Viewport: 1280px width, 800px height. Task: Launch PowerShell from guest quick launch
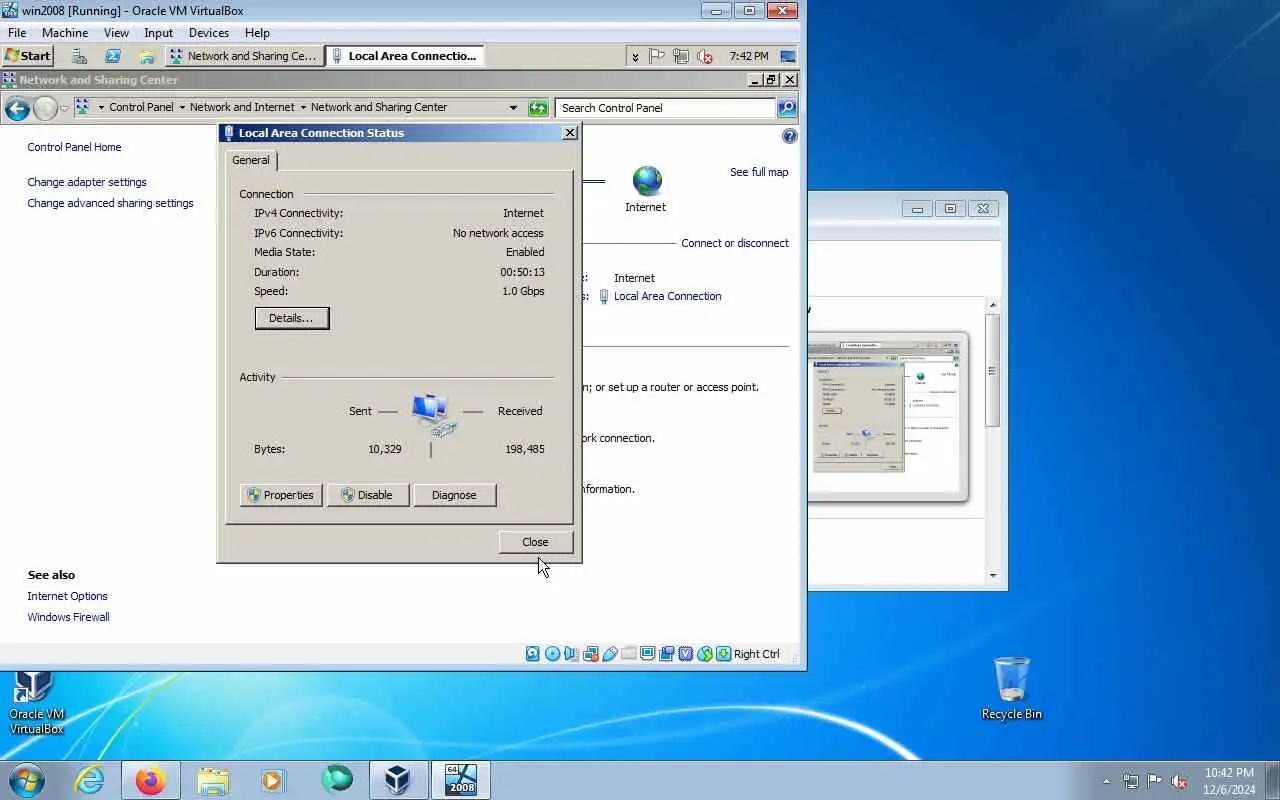(x=113, y=56)
